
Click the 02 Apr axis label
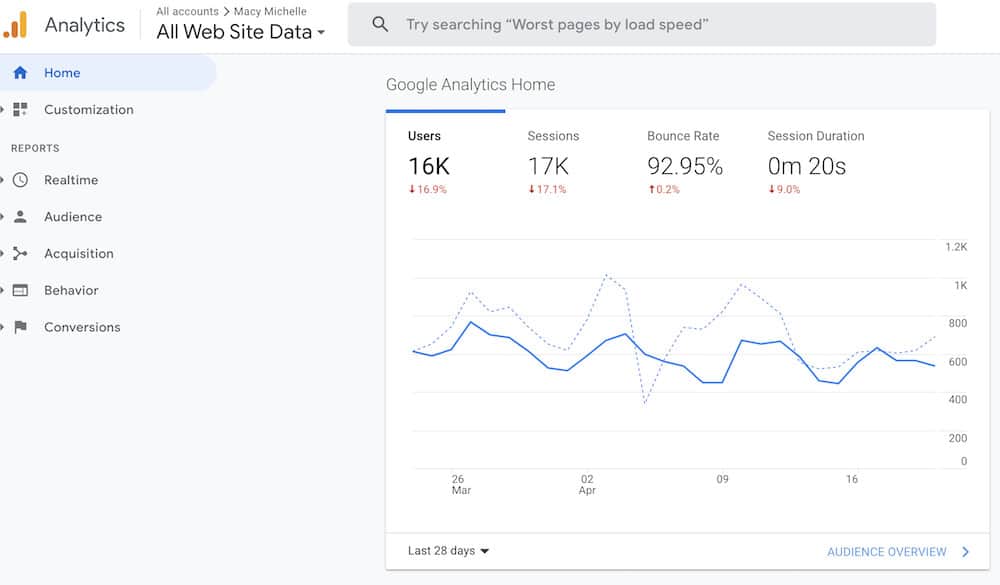pyautogui.click(x=587, y=485)
